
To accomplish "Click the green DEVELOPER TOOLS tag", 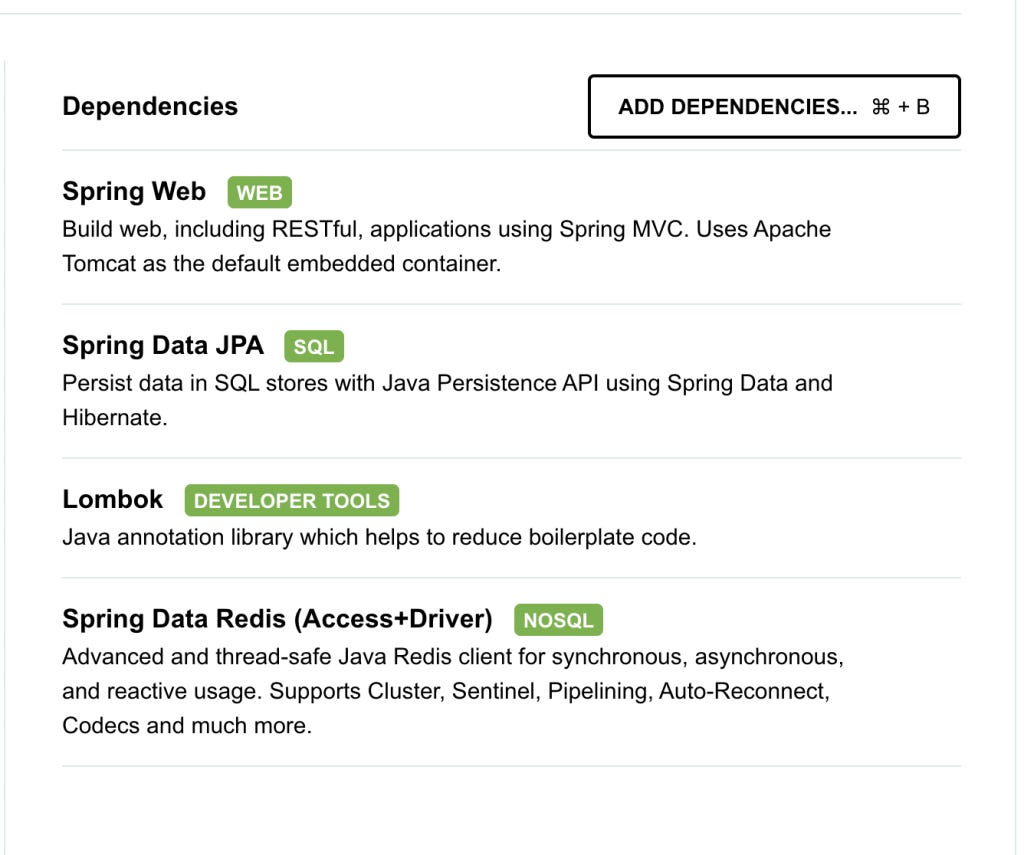I will point(291,500).
